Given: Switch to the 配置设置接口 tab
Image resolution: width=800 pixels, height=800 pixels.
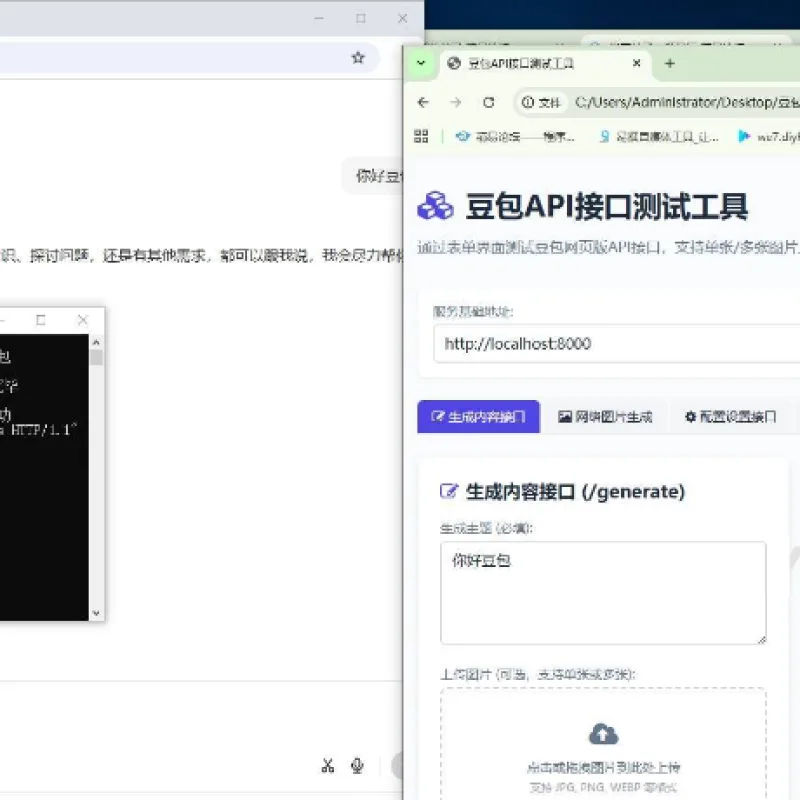Looking at the screenshot, I should [x=731, y=416].
